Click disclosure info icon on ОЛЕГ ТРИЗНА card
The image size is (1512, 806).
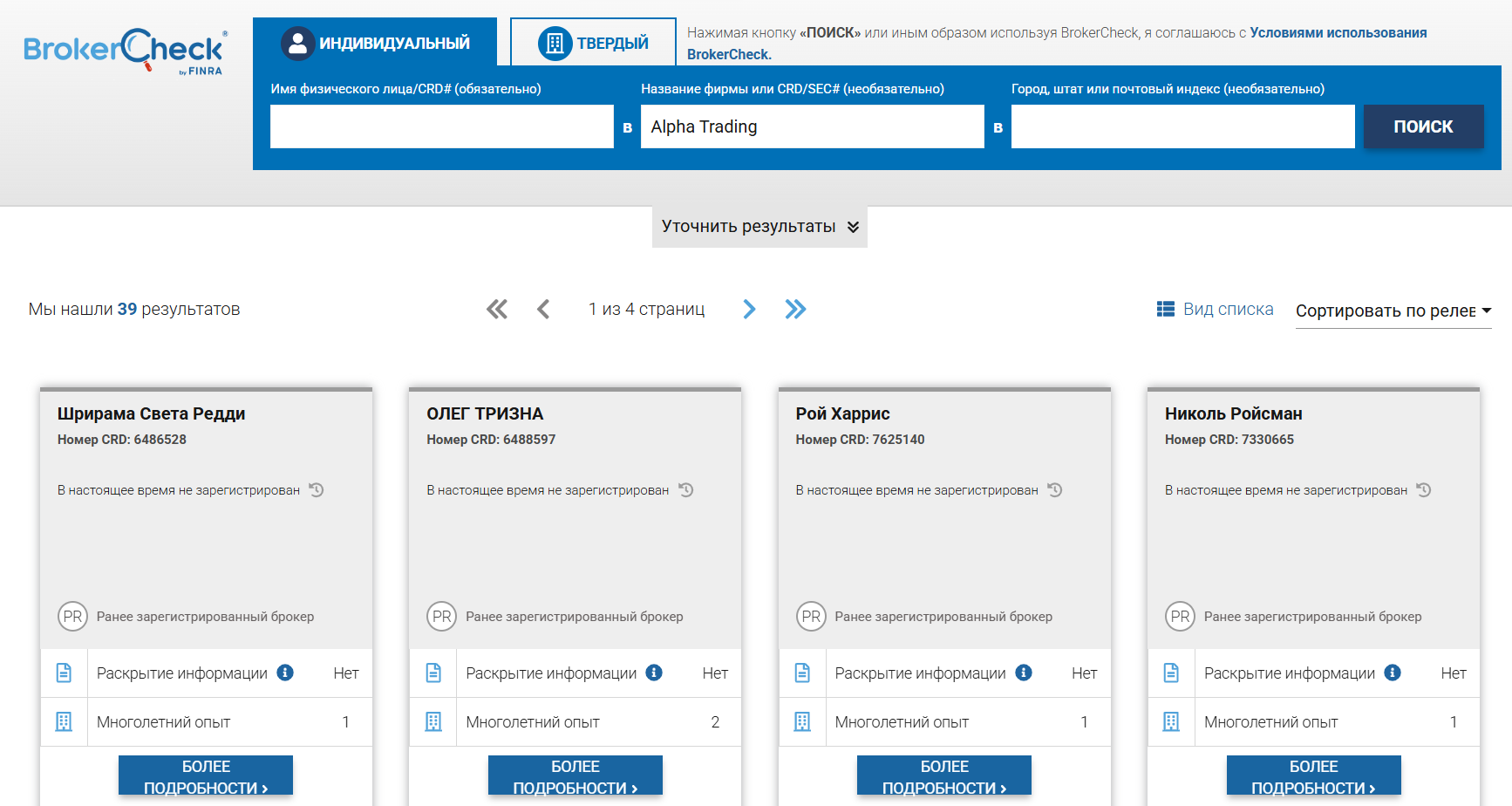654,673
